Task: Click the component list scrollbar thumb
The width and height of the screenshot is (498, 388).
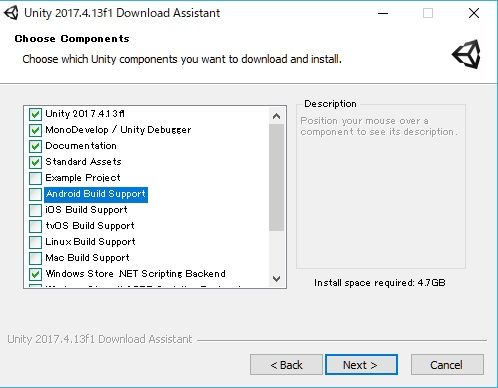Action: pyautogui.click(x=276, y=177)
